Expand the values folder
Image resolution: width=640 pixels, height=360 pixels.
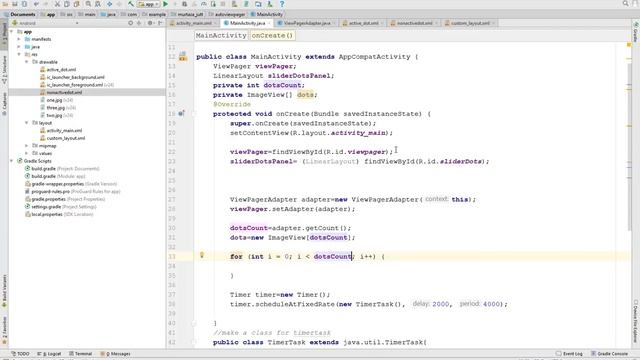(27, 153)
